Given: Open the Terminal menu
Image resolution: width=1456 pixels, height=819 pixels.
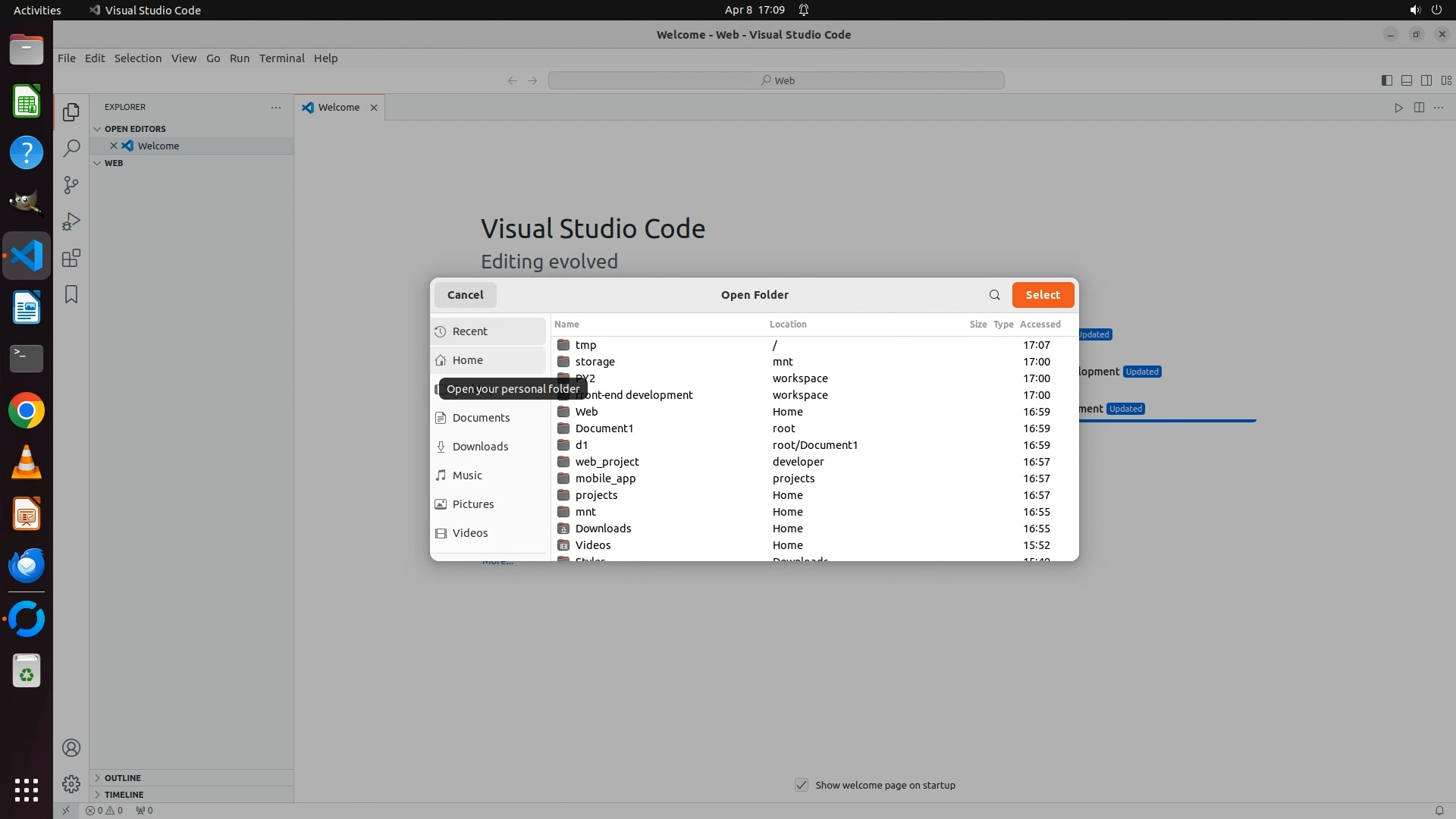Looking at the screenshot, I should coord(281,58).
